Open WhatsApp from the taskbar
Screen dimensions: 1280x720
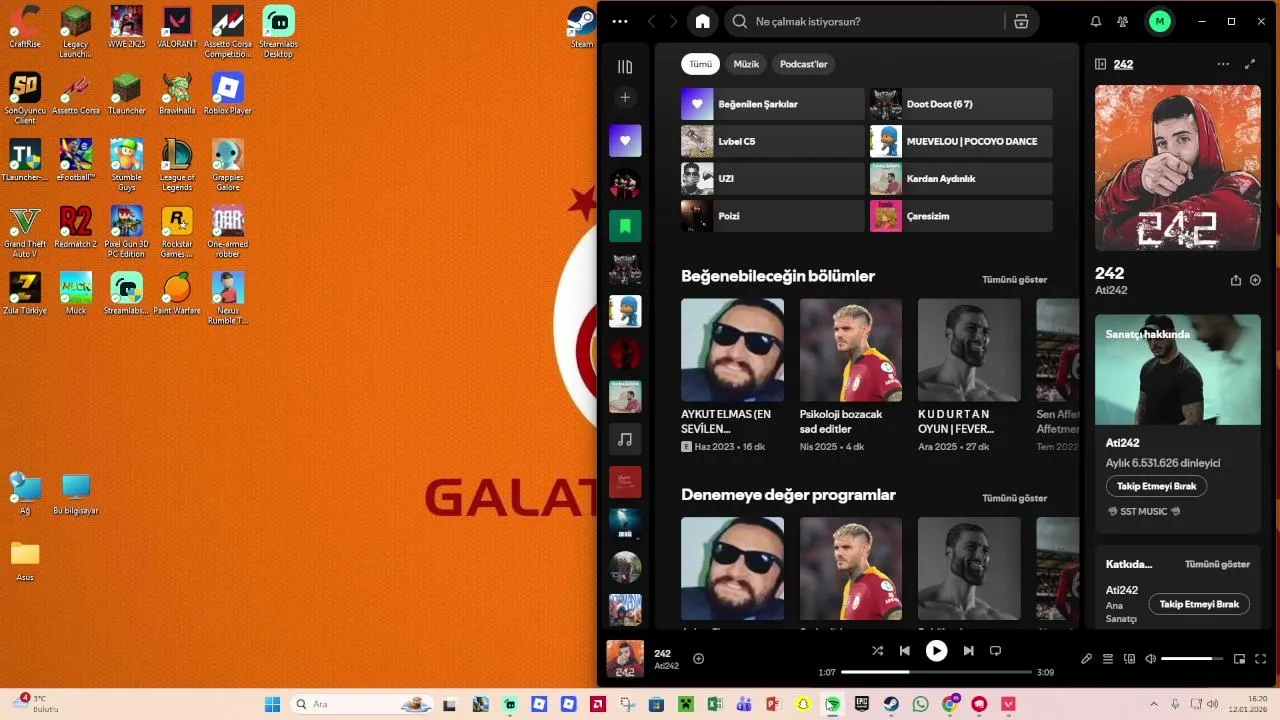(920, 704)
